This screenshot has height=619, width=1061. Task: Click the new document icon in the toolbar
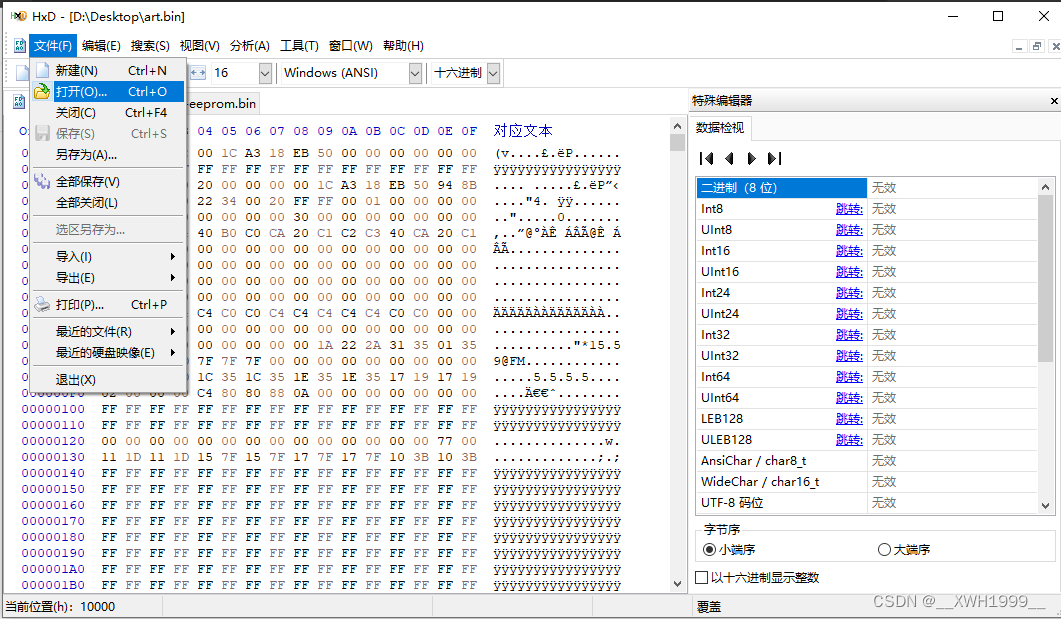pyautogui.click(x=22, y=73)
